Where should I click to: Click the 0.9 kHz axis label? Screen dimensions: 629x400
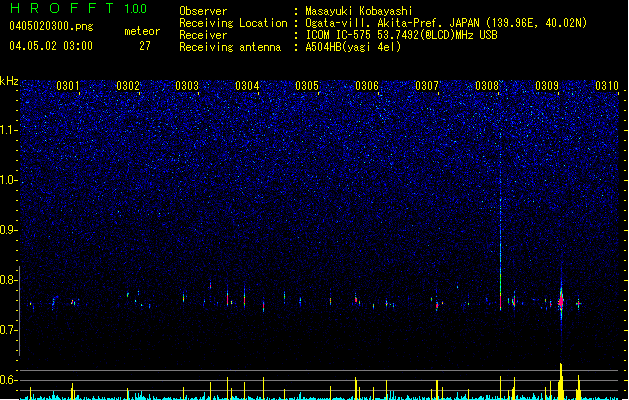8,230
